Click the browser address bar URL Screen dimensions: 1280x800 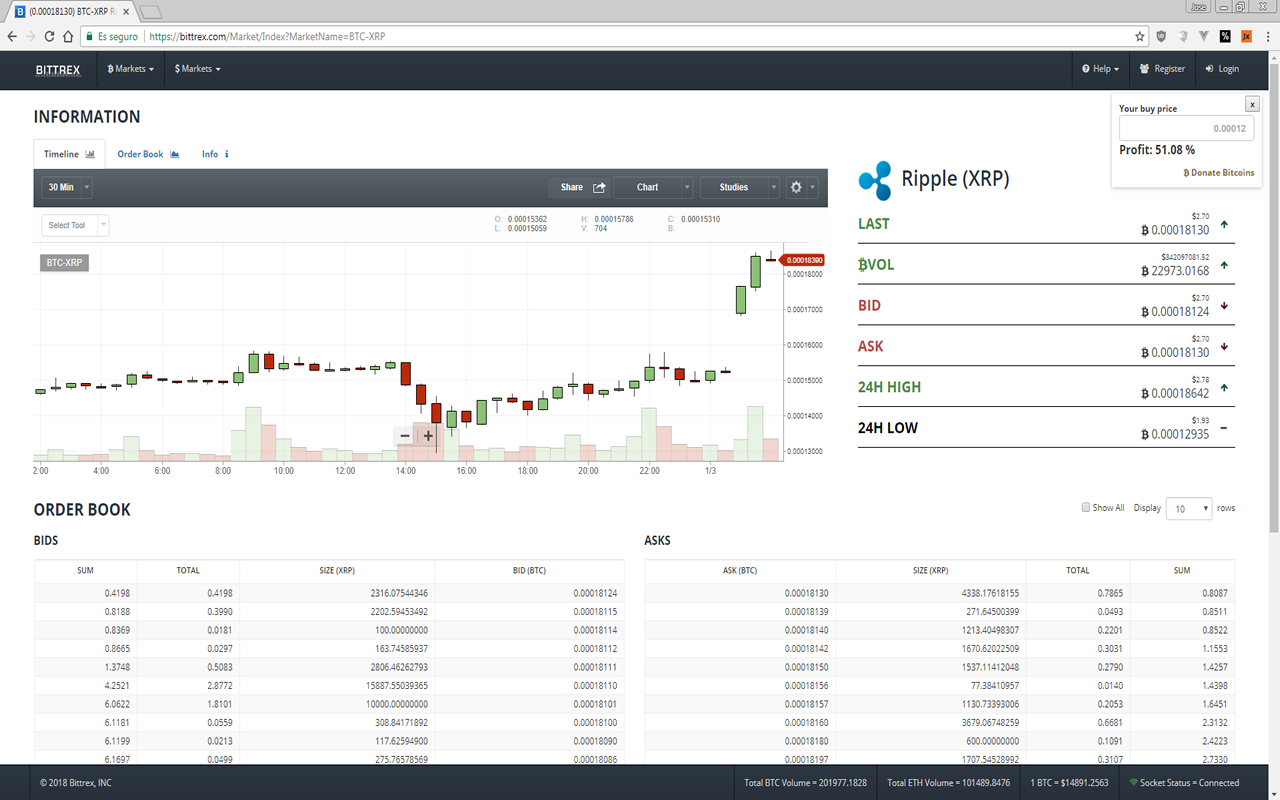click(x=267, y=36)
